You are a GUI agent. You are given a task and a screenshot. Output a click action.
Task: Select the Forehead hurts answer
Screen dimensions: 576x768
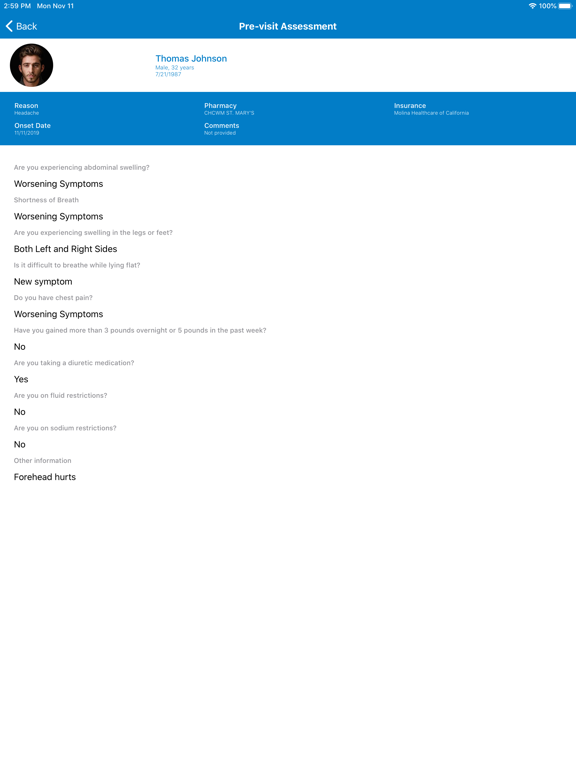click(45, 477)
